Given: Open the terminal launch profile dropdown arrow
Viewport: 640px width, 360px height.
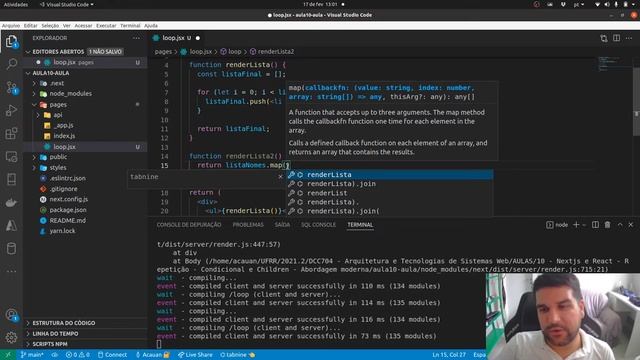Looking at the screenshot, I should click(584, 224).
